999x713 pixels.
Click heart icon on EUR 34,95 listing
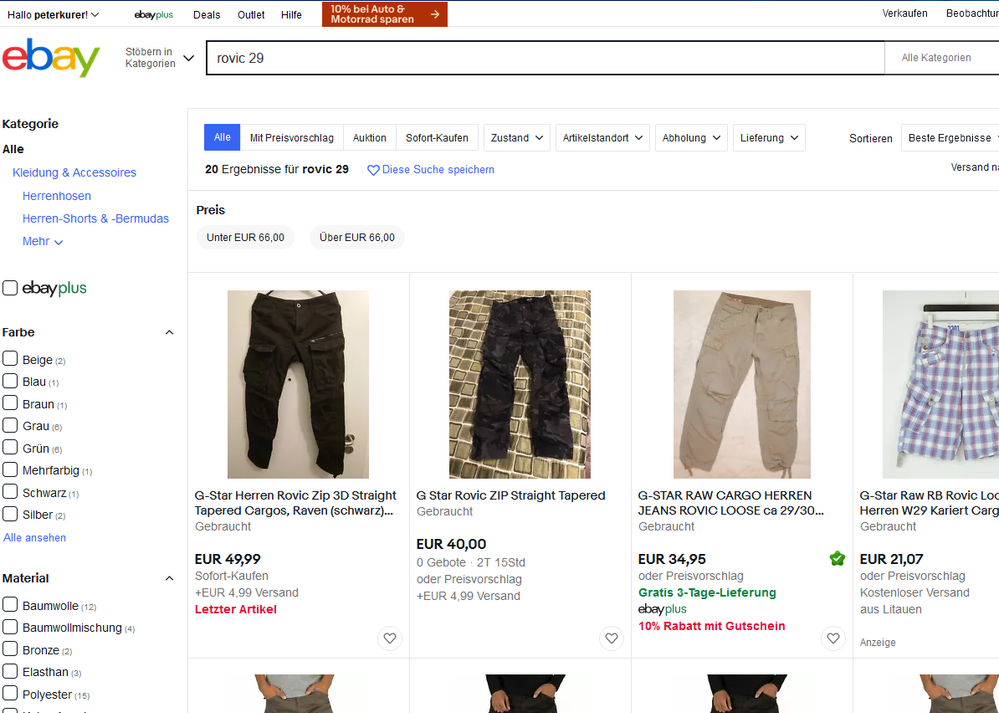pyautogui.click(x=833, y=638)
